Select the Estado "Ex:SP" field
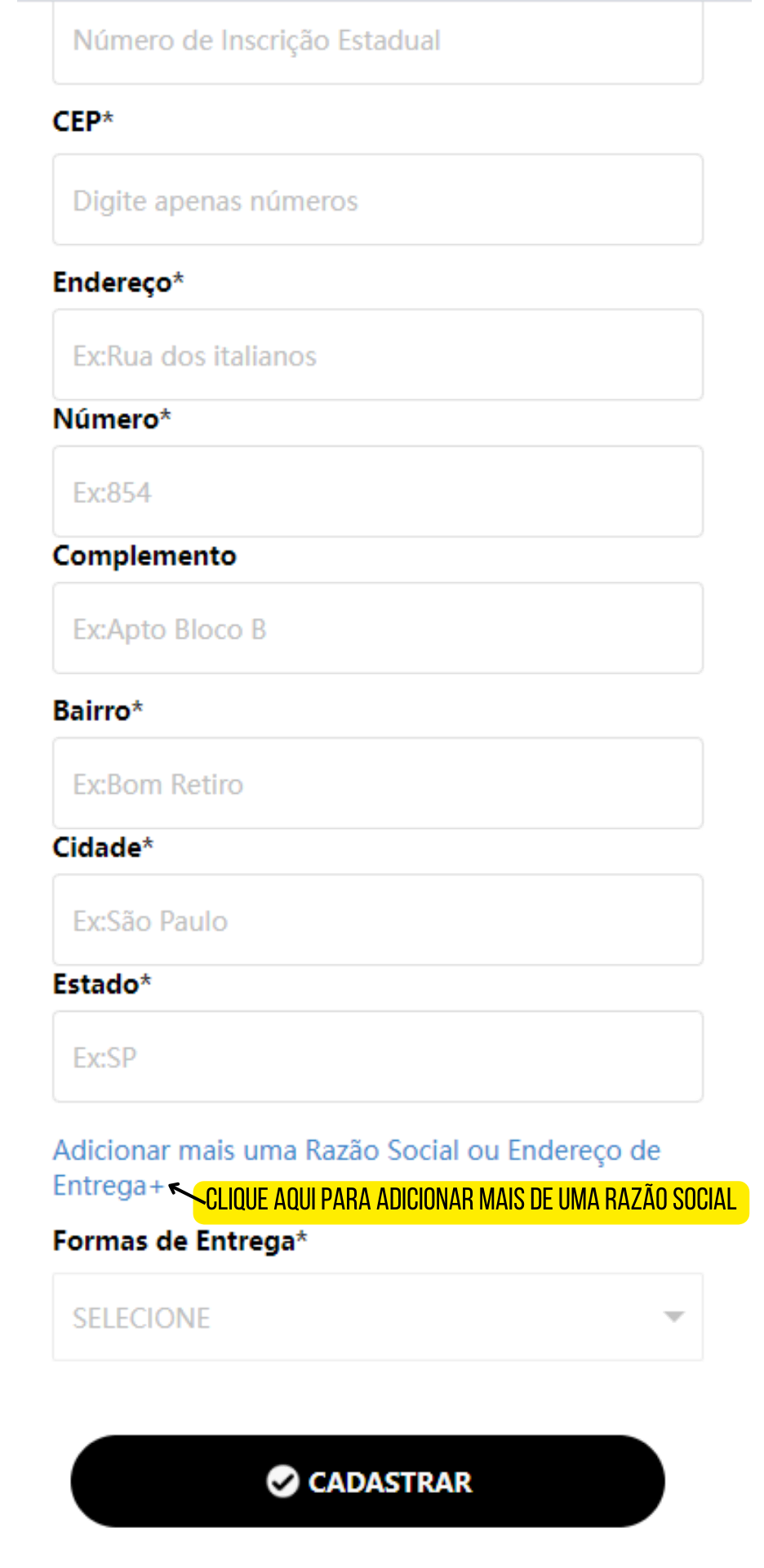 point(378,1057)
